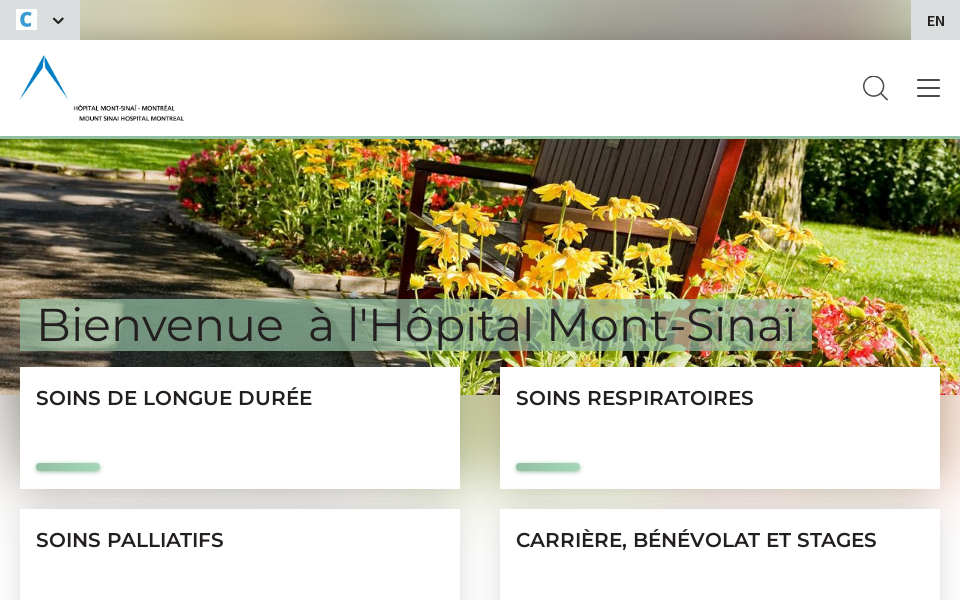This screenshot has height=600, width=960.
Task: Click the Soins respiratoires heading text
Action: point(634,398)
